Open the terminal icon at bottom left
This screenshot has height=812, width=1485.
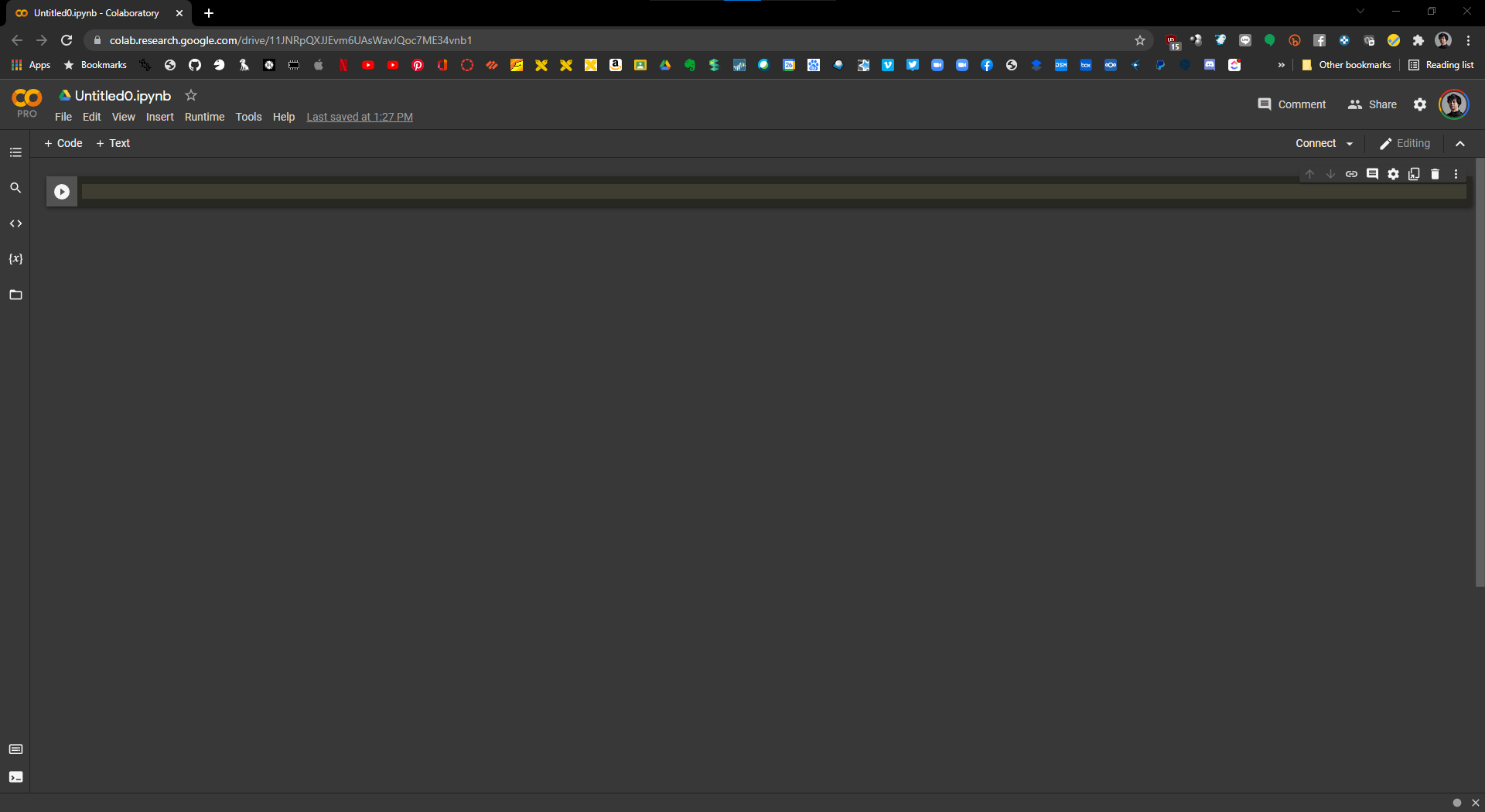(x=15, y=777)
